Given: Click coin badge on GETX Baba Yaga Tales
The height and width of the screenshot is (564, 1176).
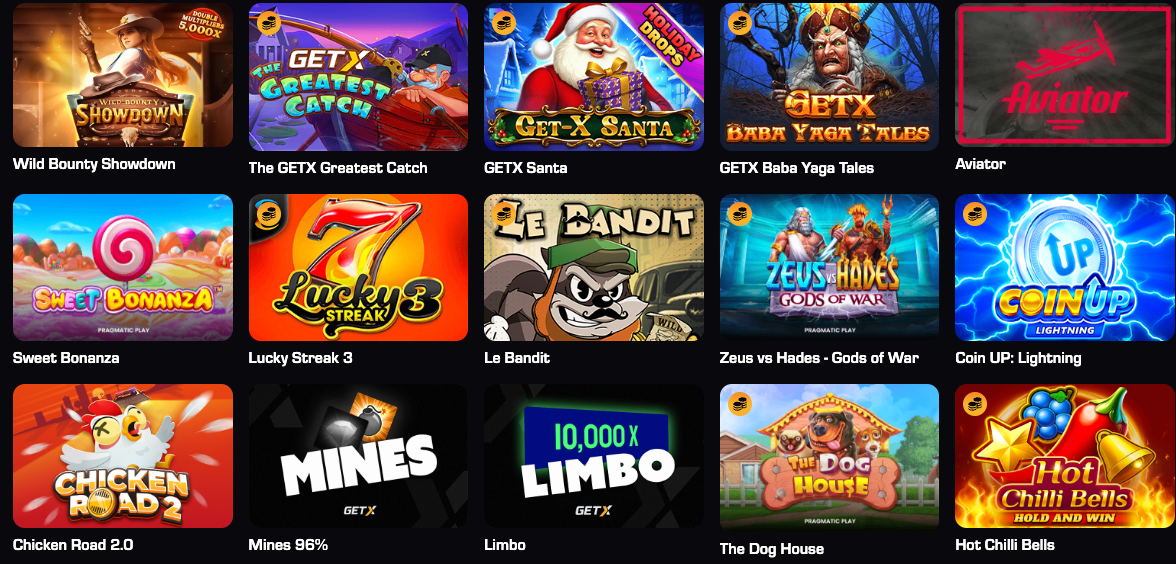Looking at the screenshot, I should click(739, 22).
